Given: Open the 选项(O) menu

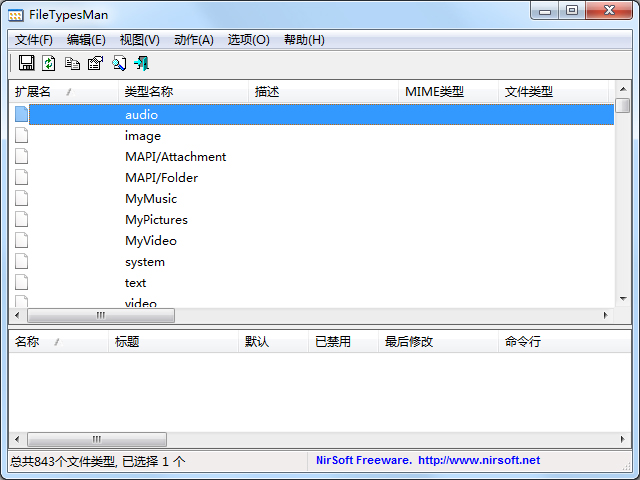Looking at the screenshot, I should click(x=249, y=40).
